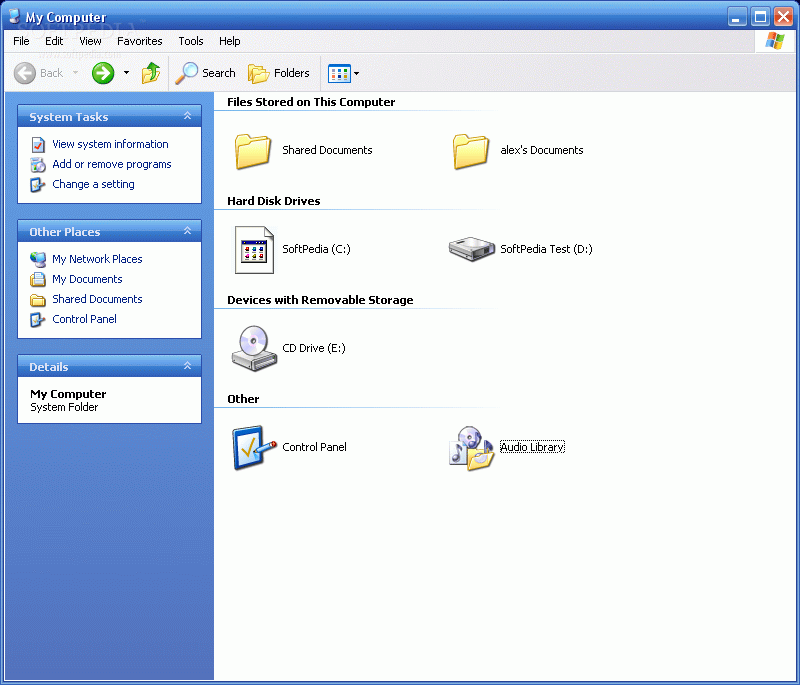
Task: Close the My Computer window
Action: 783,17
